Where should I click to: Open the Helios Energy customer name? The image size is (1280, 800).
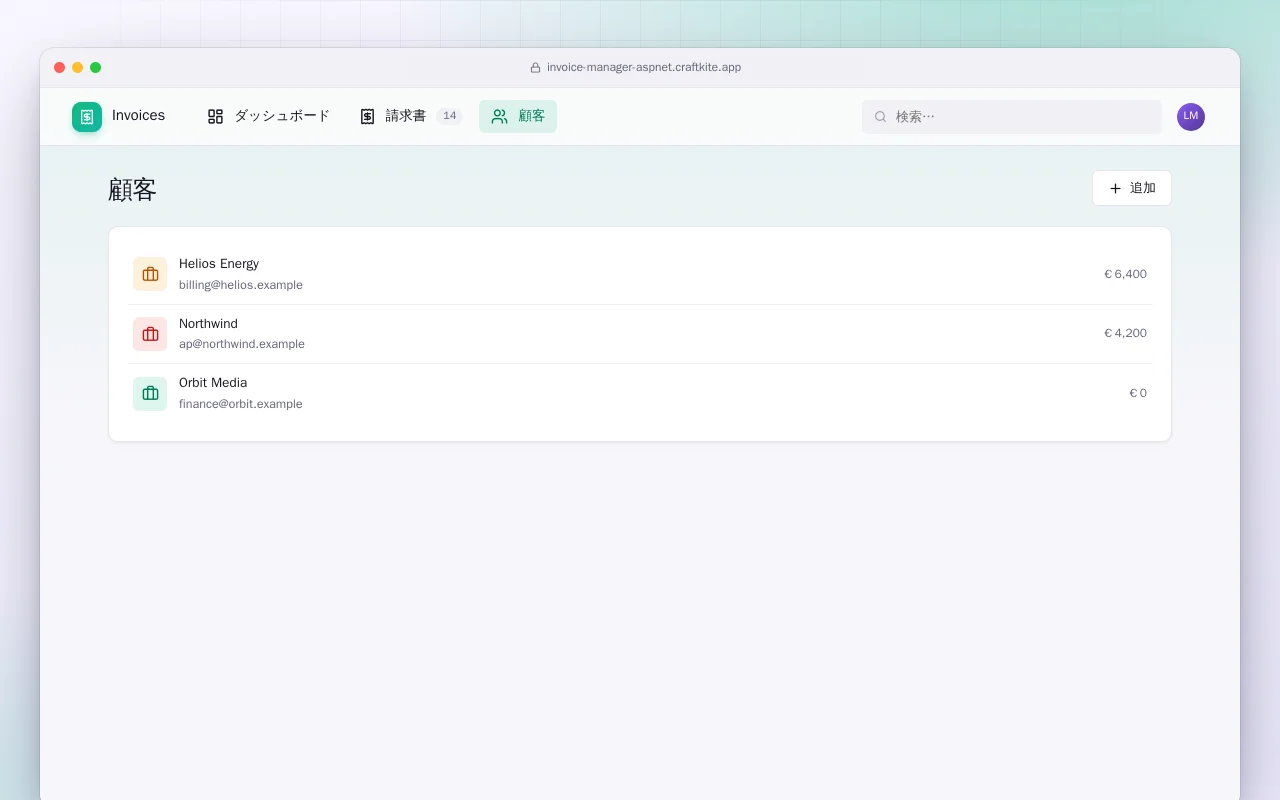coord(219,264)
